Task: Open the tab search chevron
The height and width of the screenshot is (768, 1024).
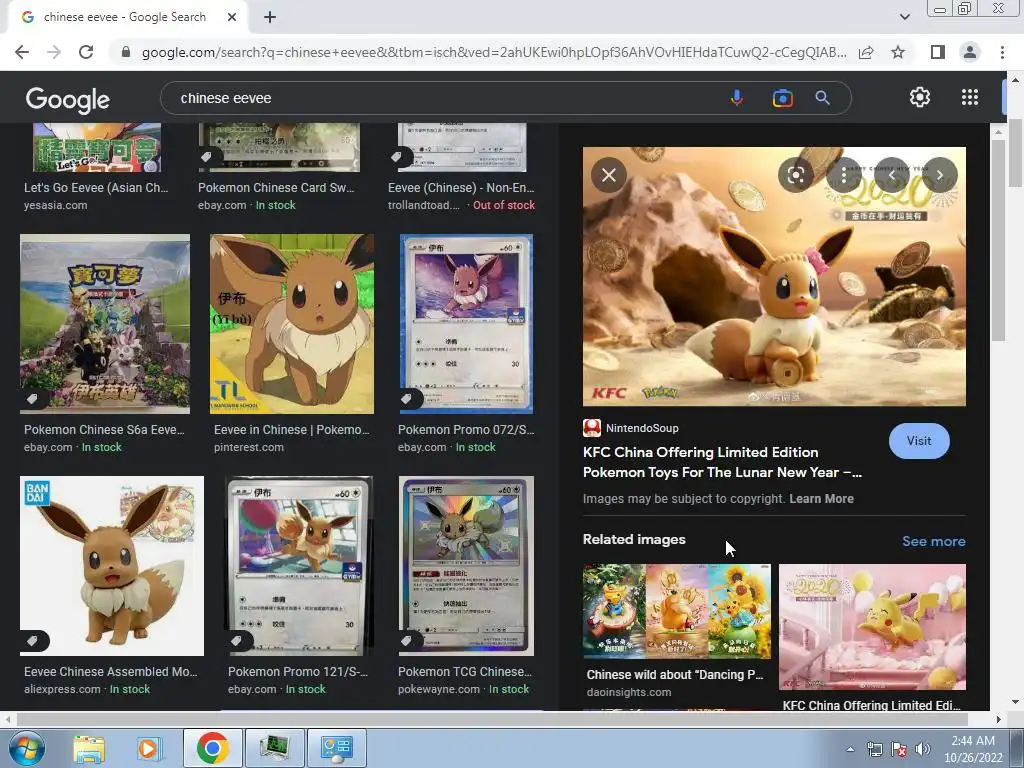Action: (904, 17)
